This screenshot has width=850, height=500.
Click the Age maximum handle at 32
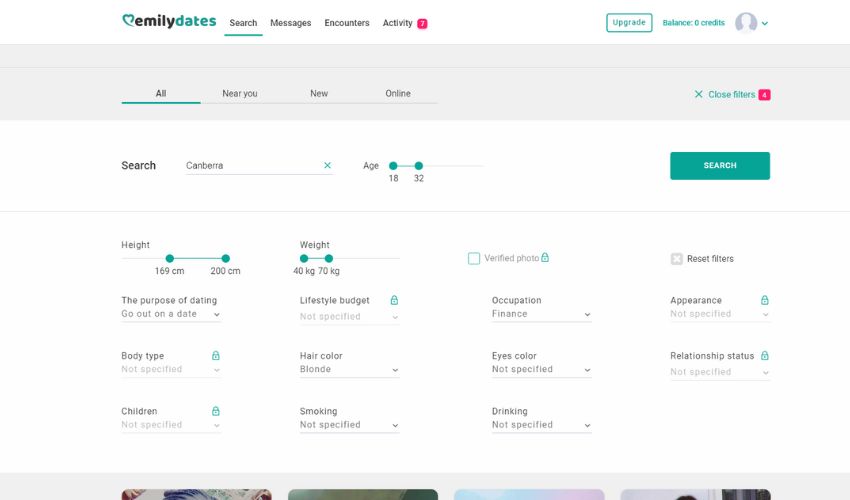pos(418,166)
